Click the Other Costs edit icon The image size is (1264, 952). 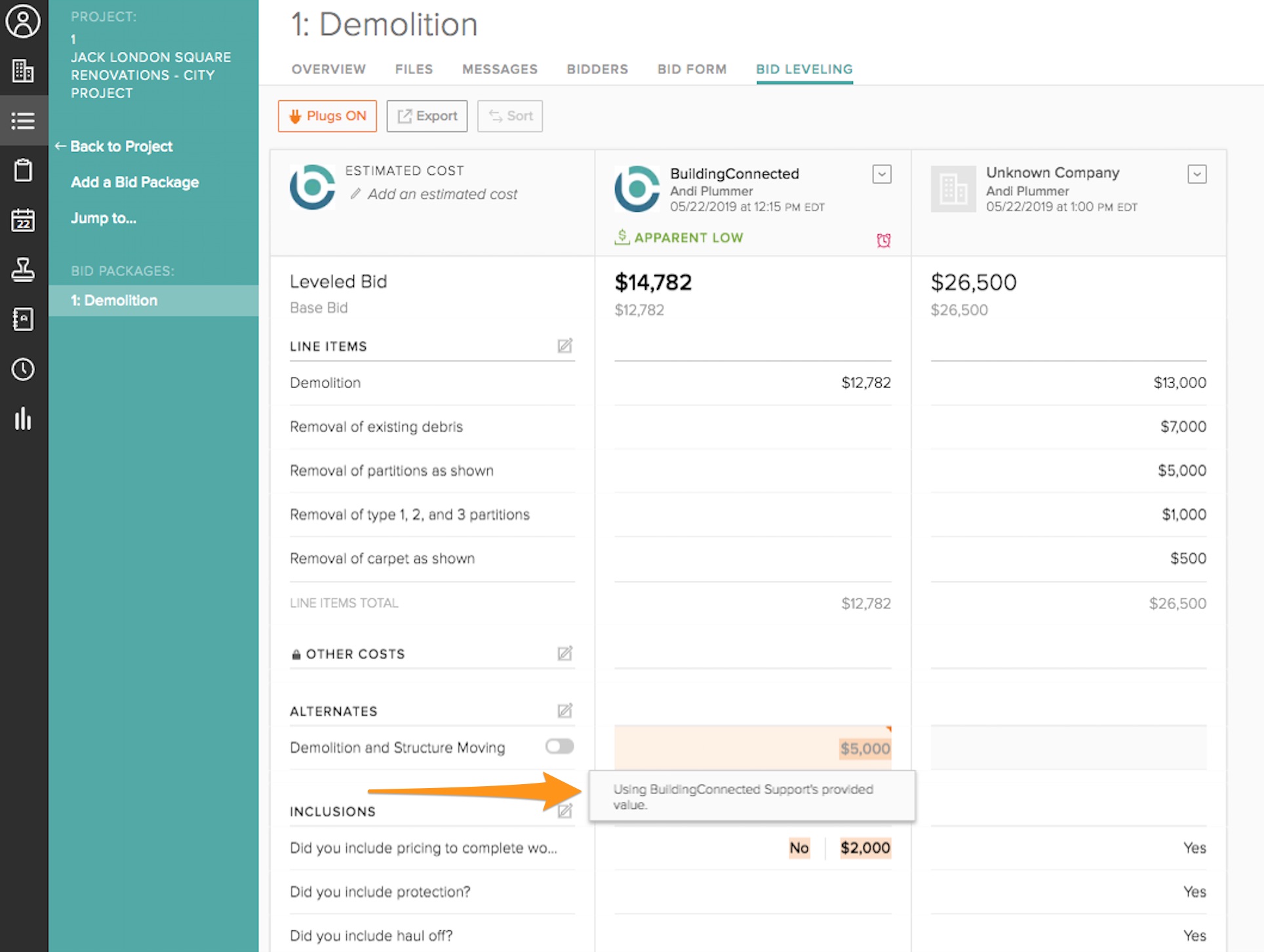564,654
